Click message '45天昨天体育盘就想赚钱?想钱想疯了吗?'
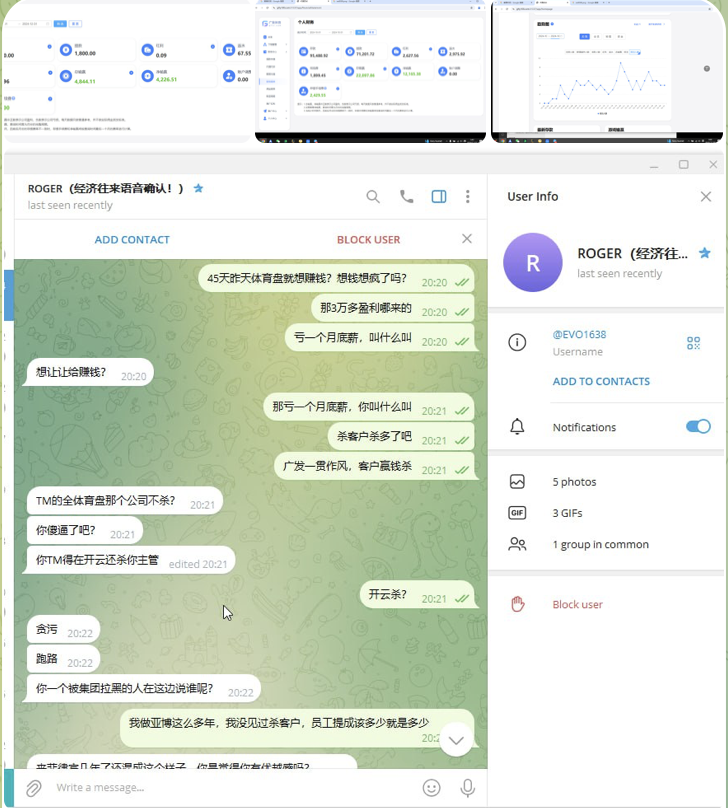This screenshot has width=728, height=808. coord(336,279)
